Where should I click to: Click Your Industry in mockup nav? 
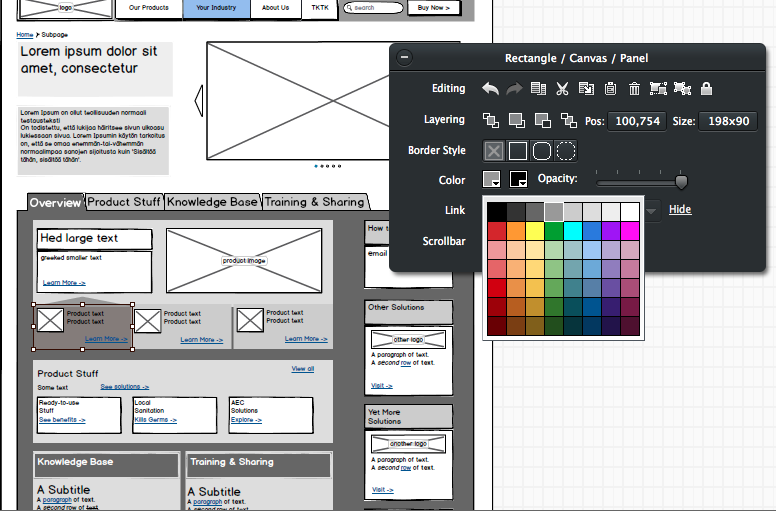(x=216, y=8)
